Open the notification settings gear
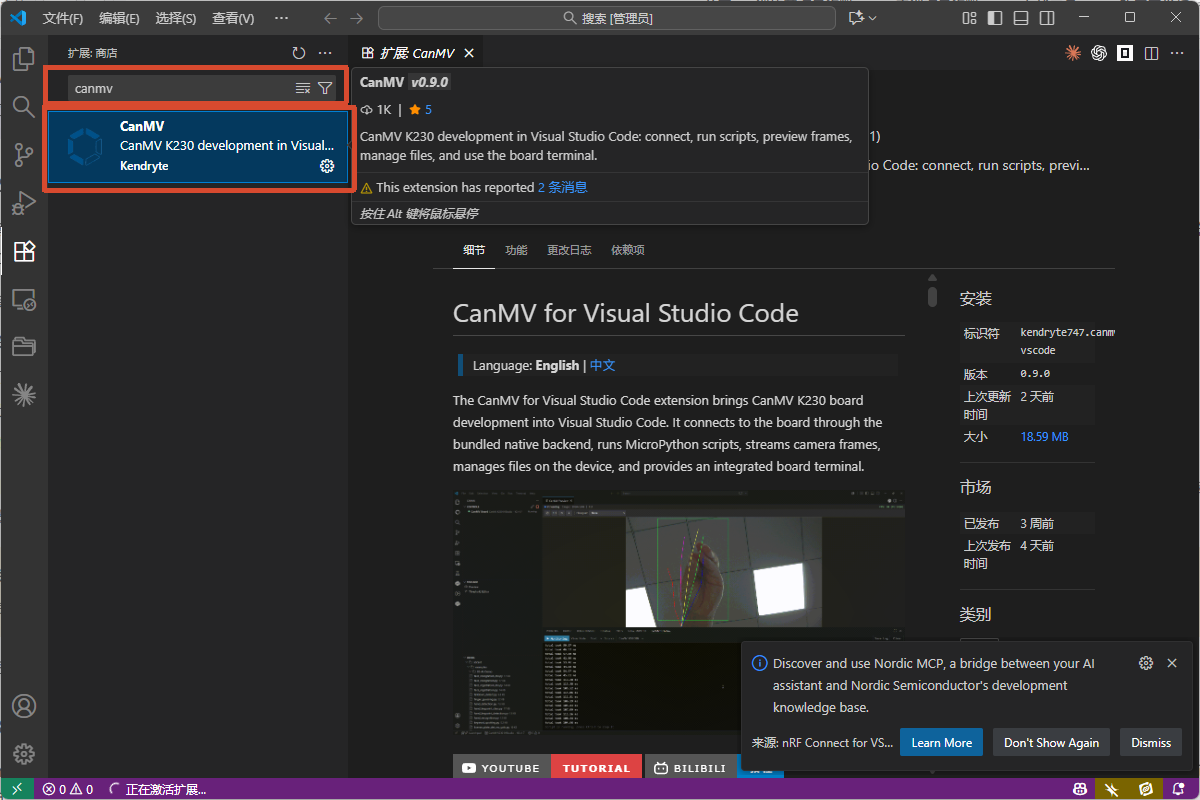1200x800 pixels. click(x=1146, y=663)
